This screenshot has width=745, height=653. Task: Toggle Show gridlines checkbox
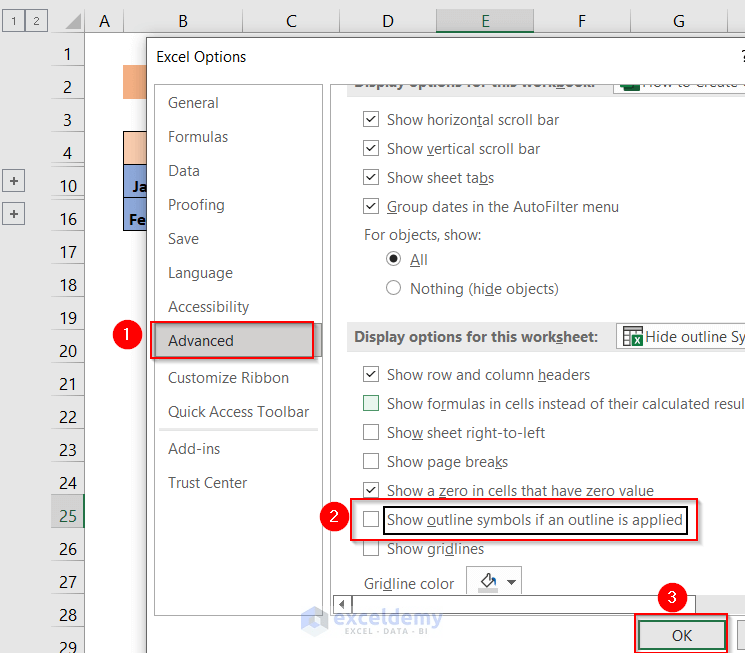coord(371,548)
